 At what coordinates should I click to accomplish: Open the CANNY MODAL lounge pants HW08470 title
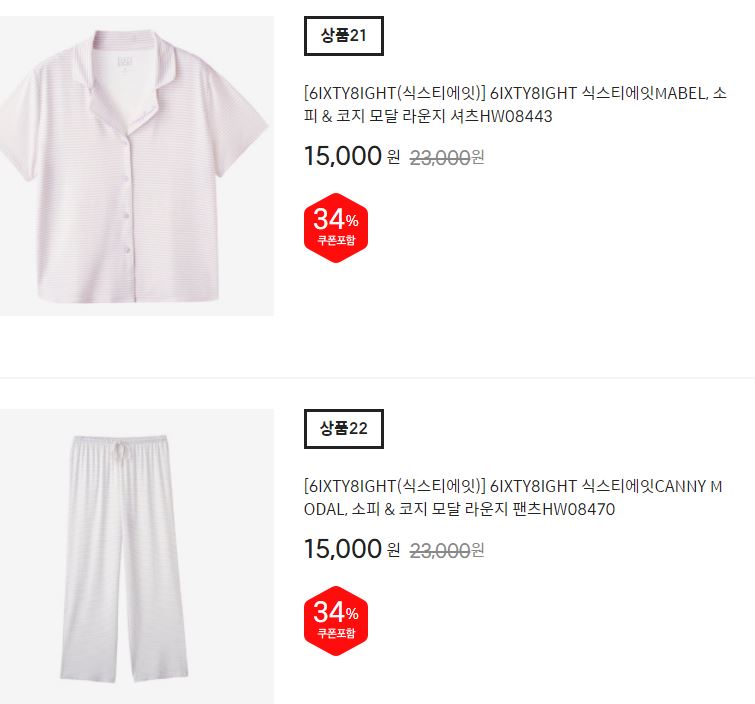point(513,497)
